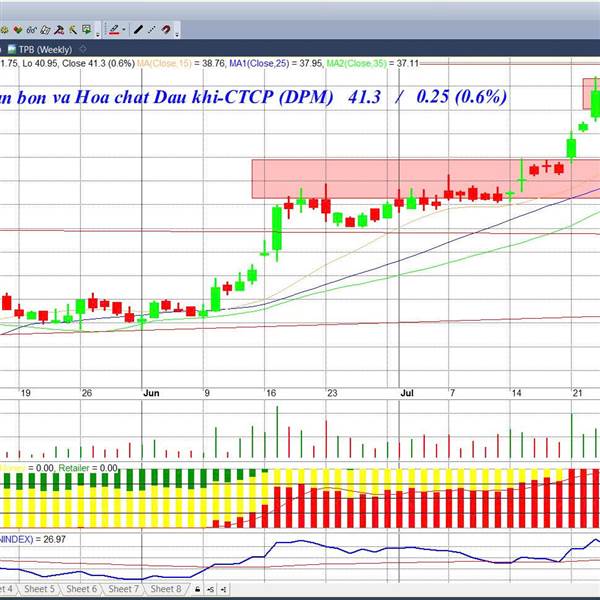
Task: Switch to Sheet 8 tab
Action: pos(165,589)
